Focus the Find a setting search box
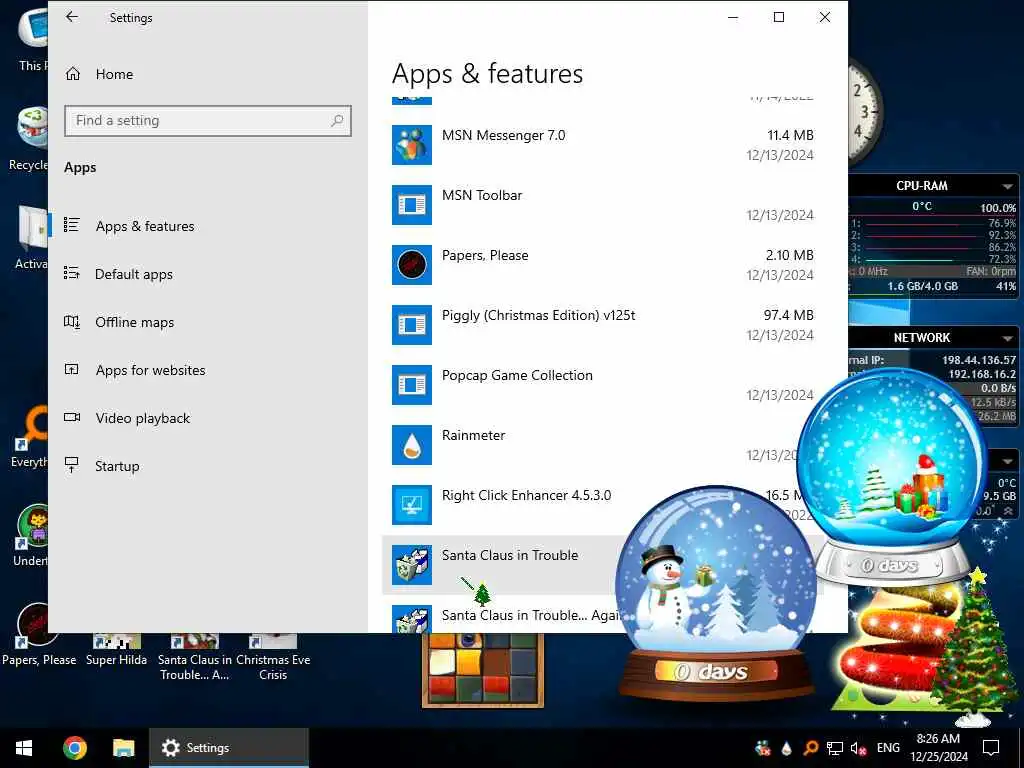Image resolution: width=1024 pixels, height=768 pixels. [208, 121]
